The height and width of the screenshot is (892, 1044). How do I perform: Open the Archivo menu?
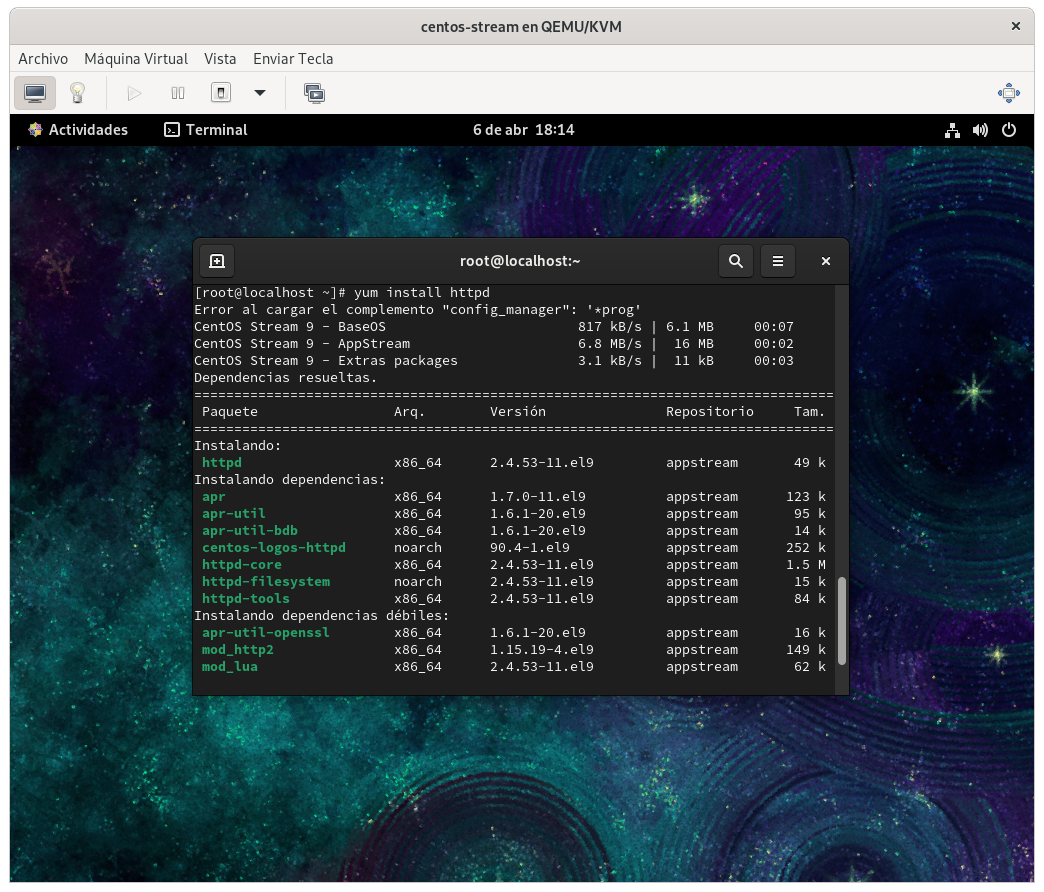[x=43, y=59]
